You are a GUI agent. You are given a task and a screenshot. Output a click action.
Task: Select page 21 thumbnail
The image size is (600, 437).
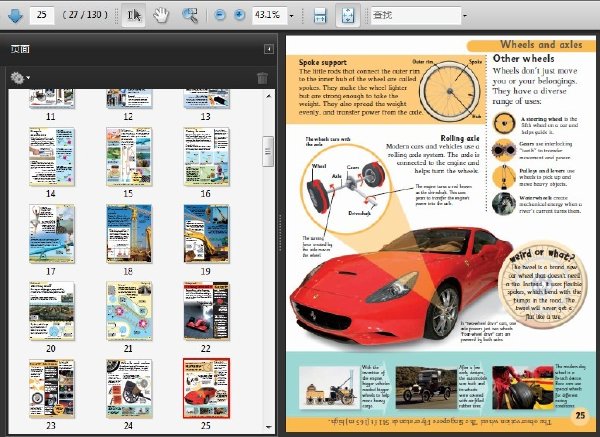coord(129,311)
